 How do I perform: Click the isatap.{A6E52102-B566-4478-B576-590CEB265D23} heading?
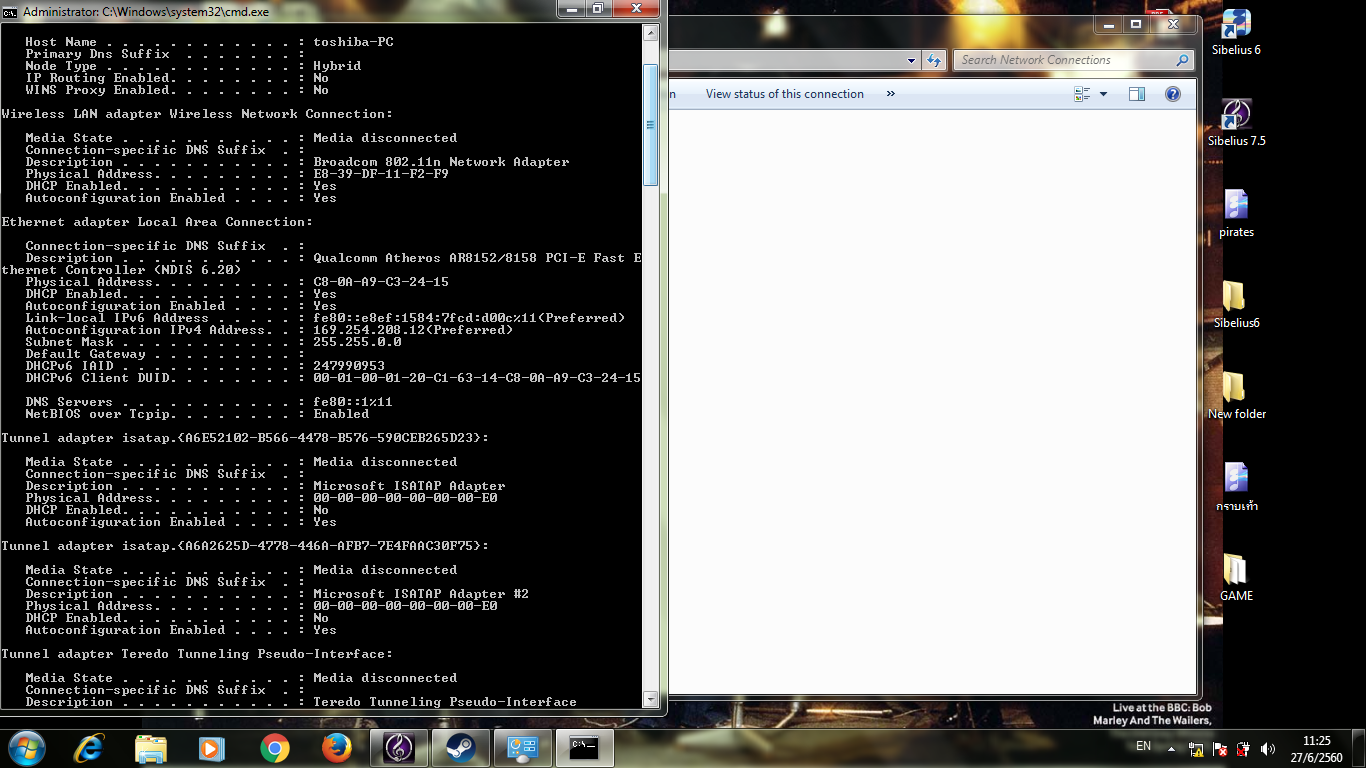[245, 438]
